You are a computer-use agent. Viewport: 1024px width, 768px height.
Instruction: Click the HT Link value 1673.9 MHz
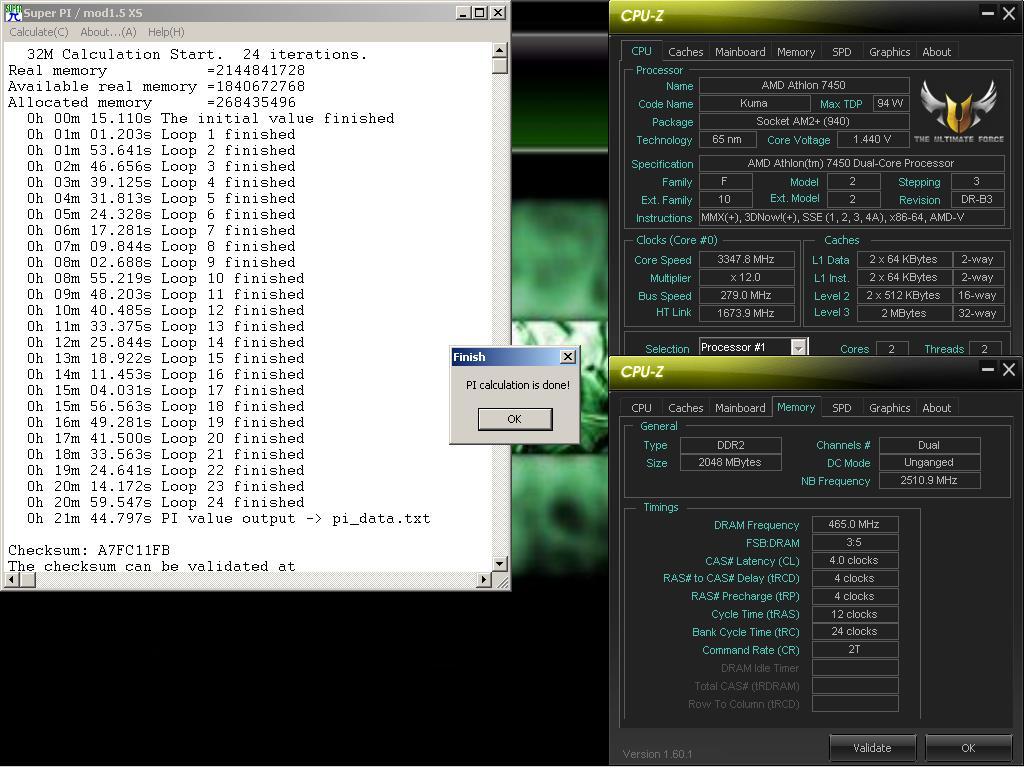746,313
